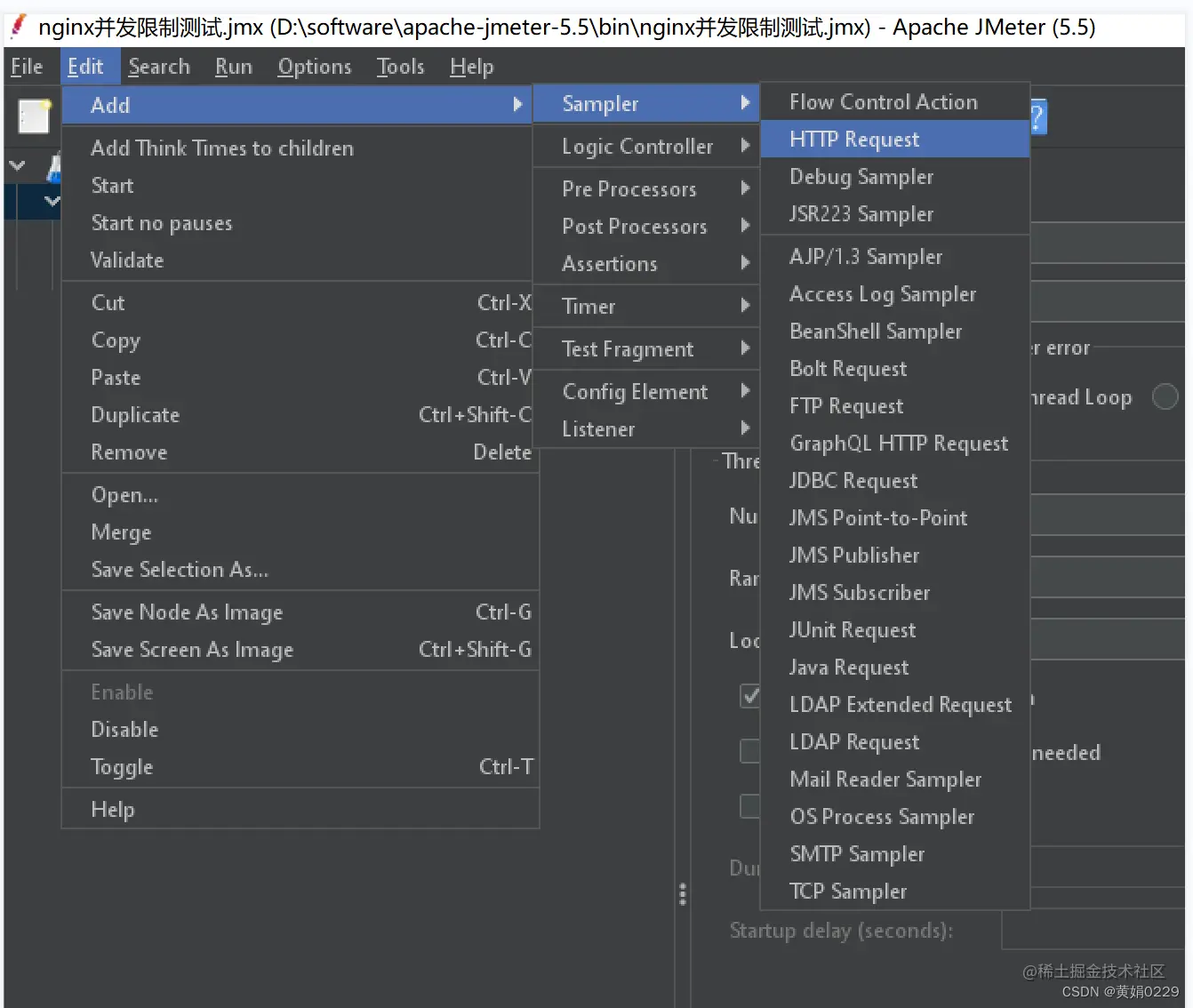Open the Options menu
This screenshot has height=1008, width=1193.
coord(314,67)
